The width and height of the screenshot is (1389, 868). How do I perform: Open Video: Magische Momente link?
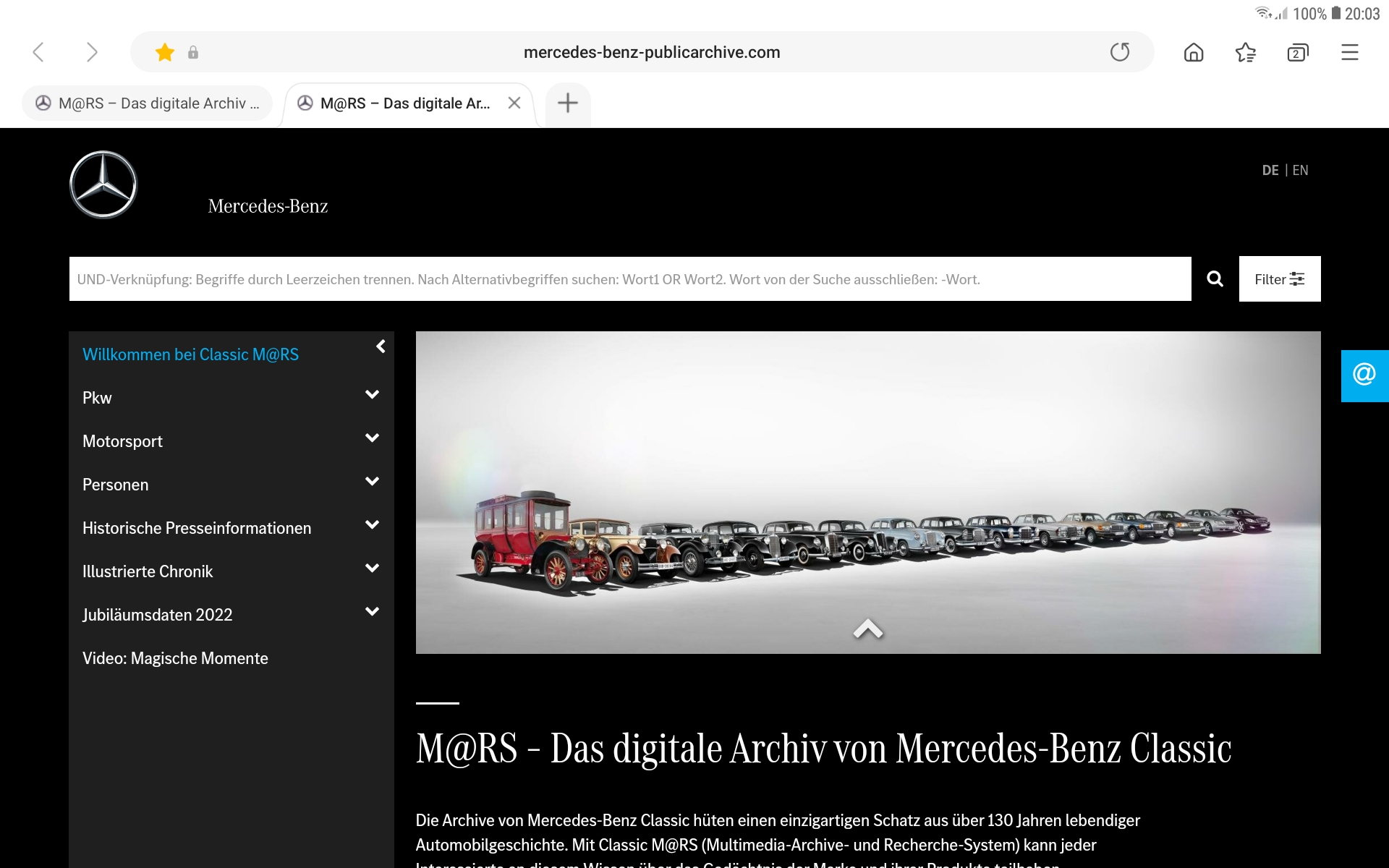175,658
